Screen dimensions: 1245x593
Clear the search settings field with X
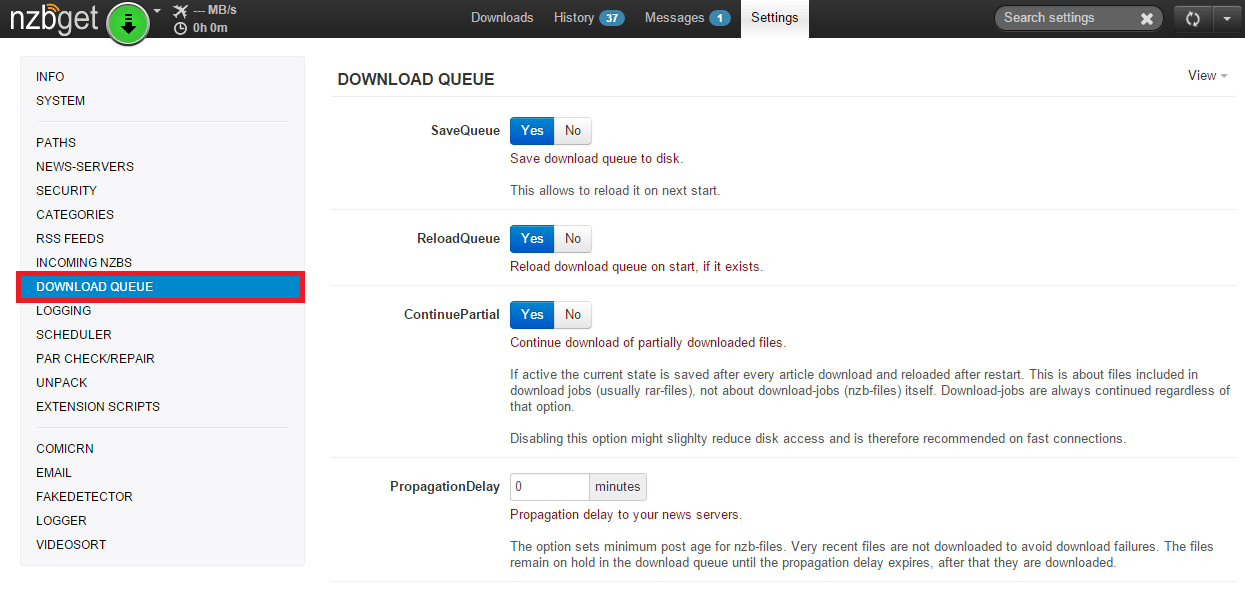[x=1146, y=18]
